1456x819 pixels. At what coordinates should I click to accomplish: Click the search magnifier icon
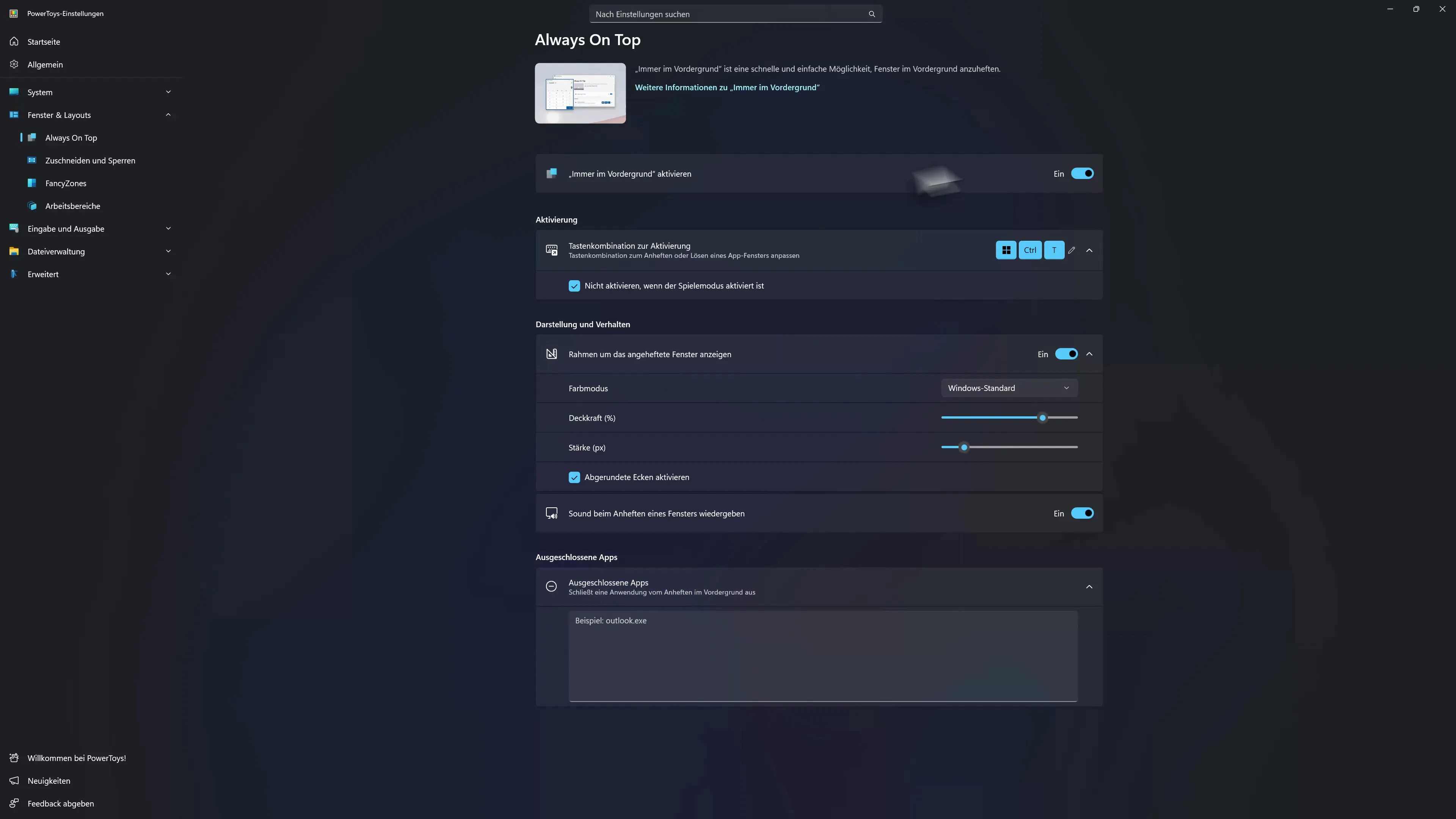872,14
